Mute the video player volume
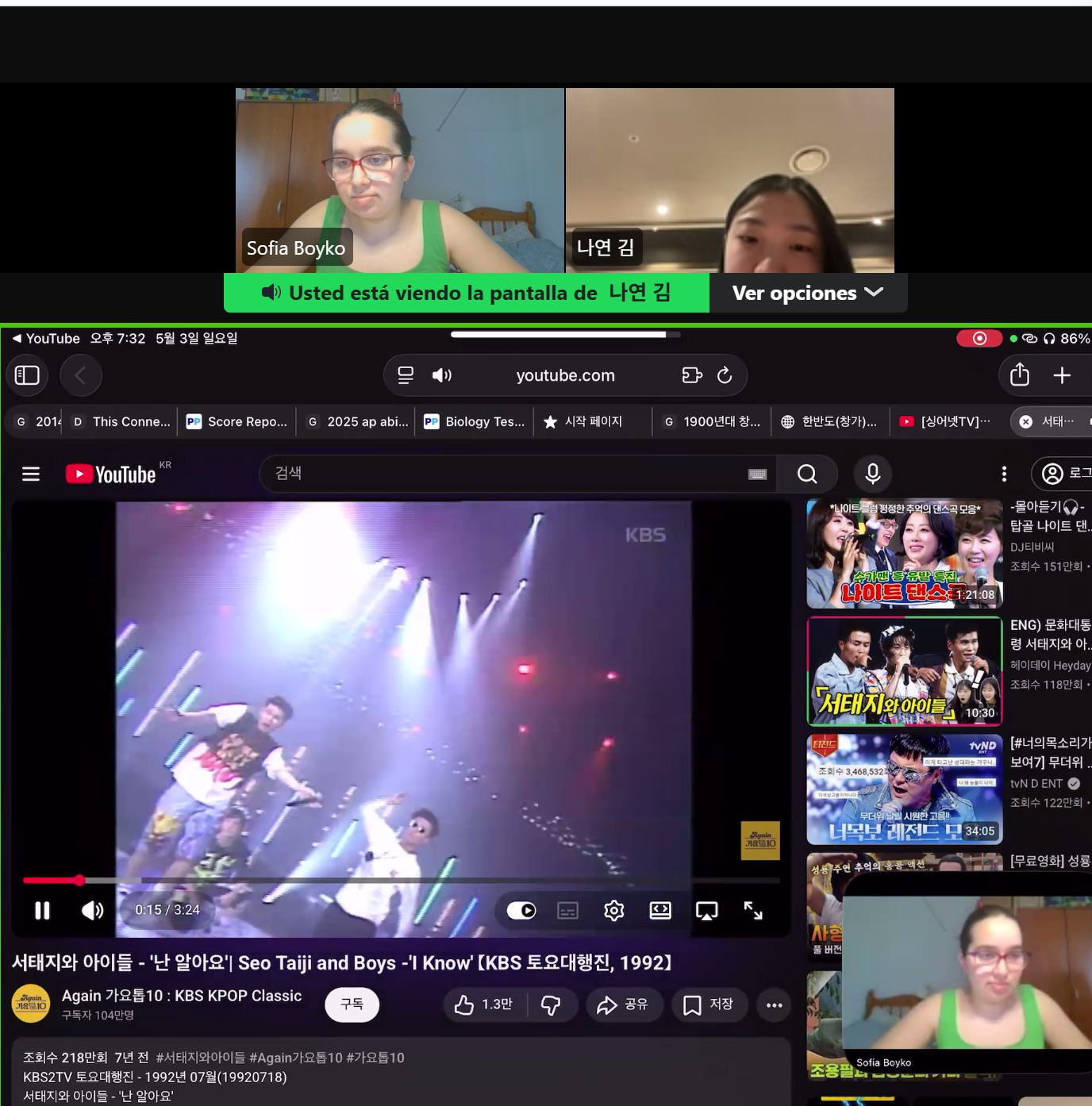This screenshot has width=1092, height=1106. (x=93, y=911)
